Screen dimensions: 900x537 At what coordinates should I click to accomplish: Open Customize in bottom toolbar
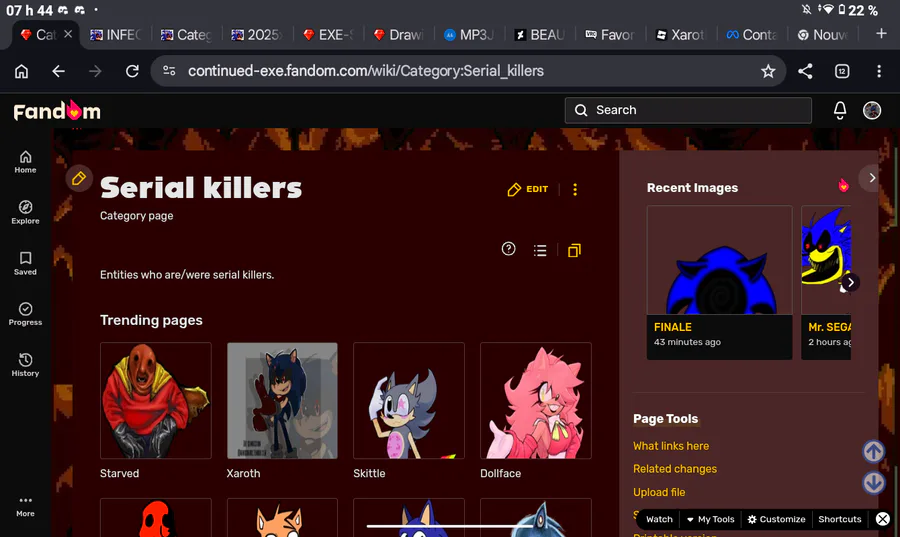pyautogui.click(x=776, y=519)
